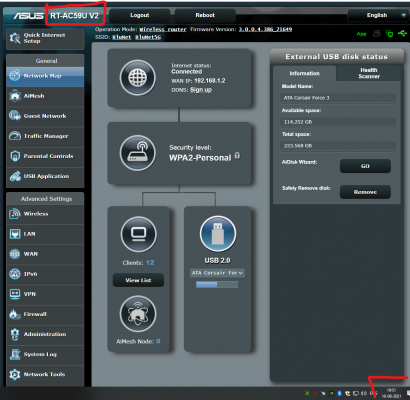Click the Total space value 223.568 GB
Screen dimensions: 410x400
pyautogui.click(x=338, y=146)
